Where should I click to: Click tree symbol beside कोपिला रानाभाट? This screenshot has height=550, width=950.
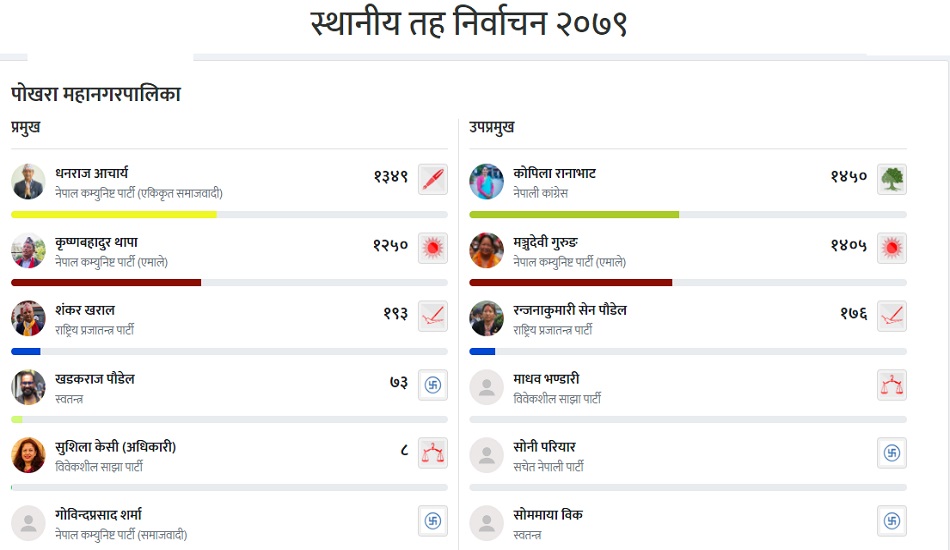coord(891,180)
